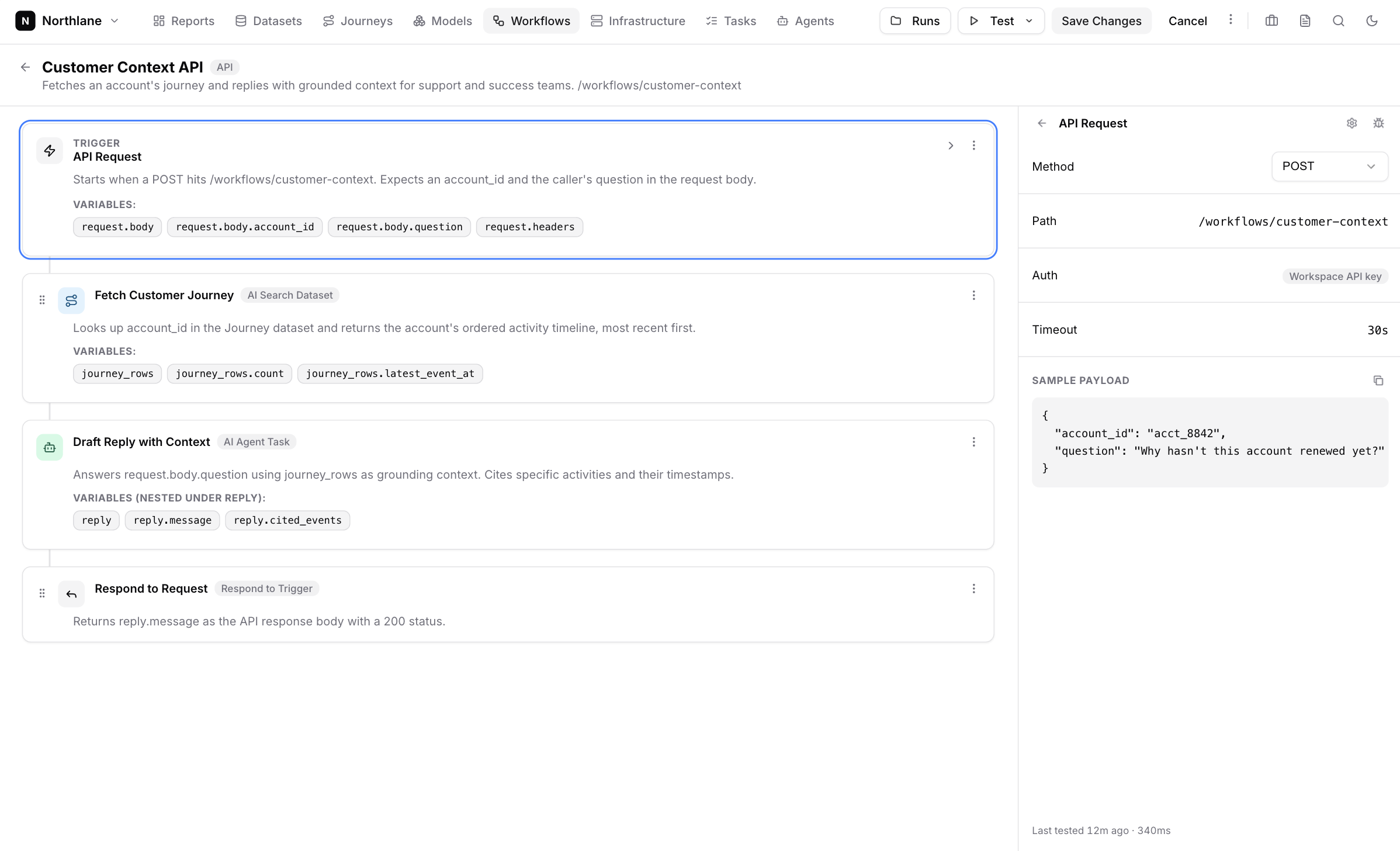
Task: Switch to the Journeys tab
Action: (358, 21)
